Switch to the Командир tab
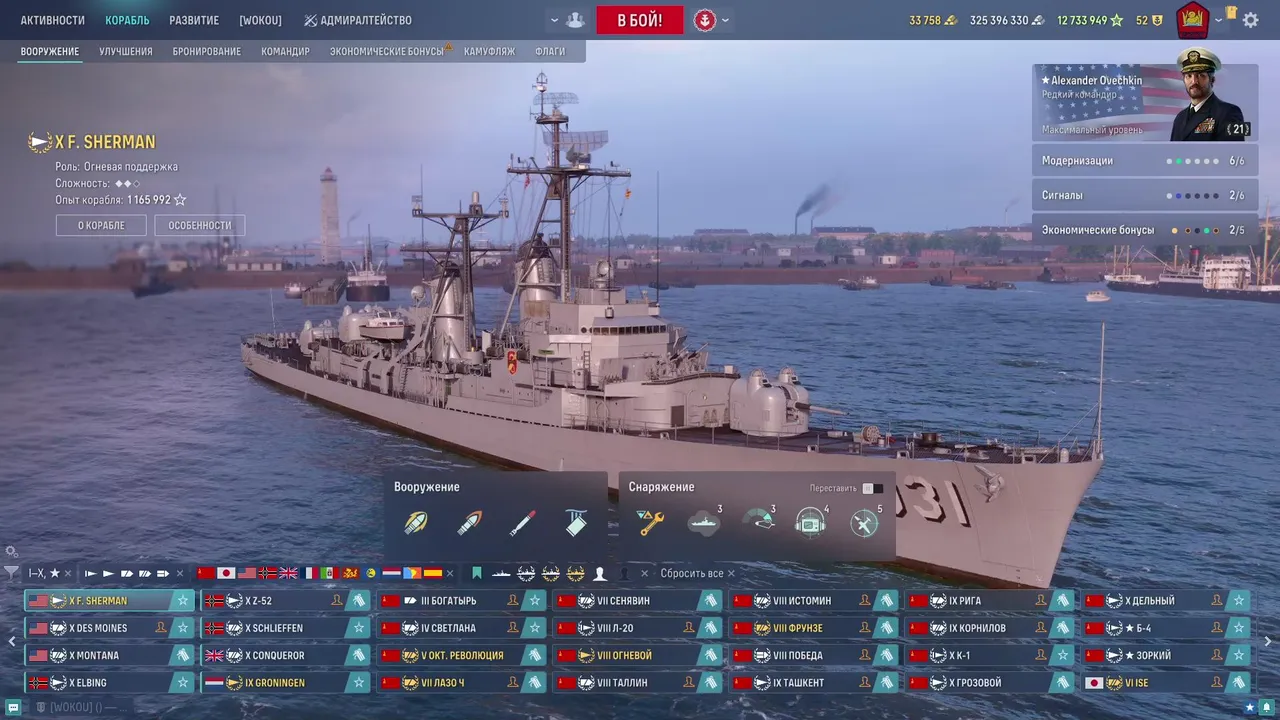Screen dimensions: 1280x720 click(285, 52)
